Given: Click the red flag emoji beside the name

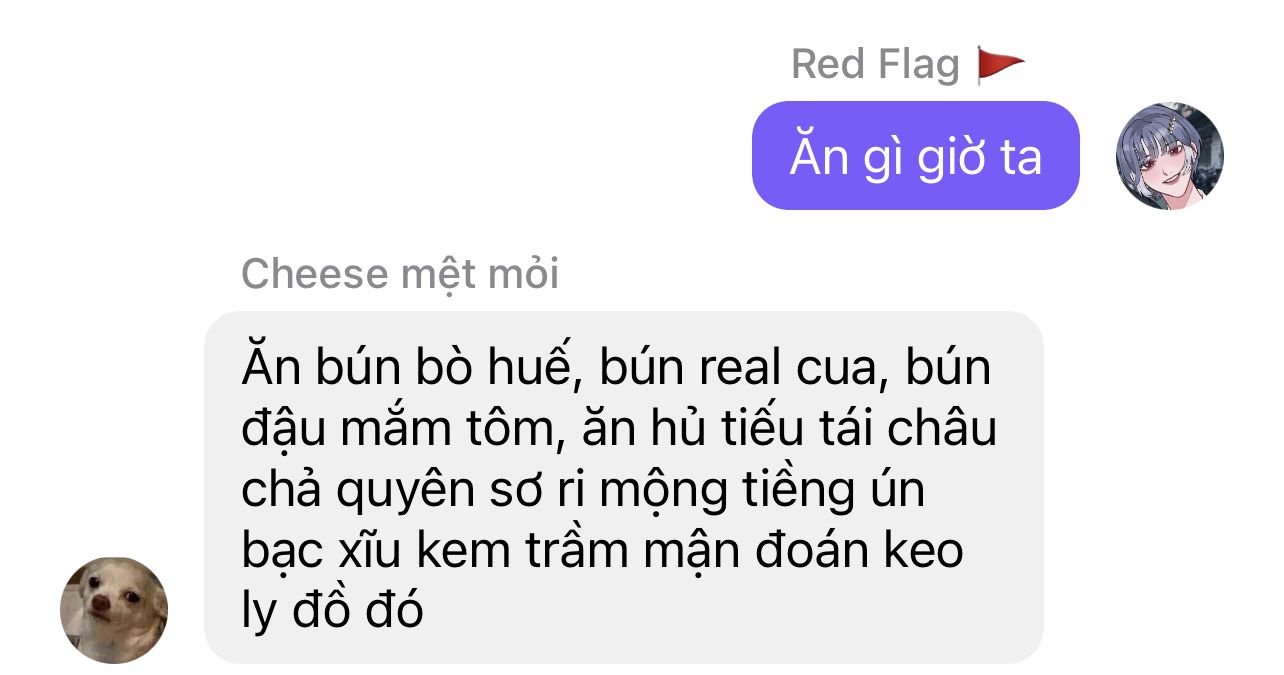Looking at the screenshot, I should (1001, 65).
